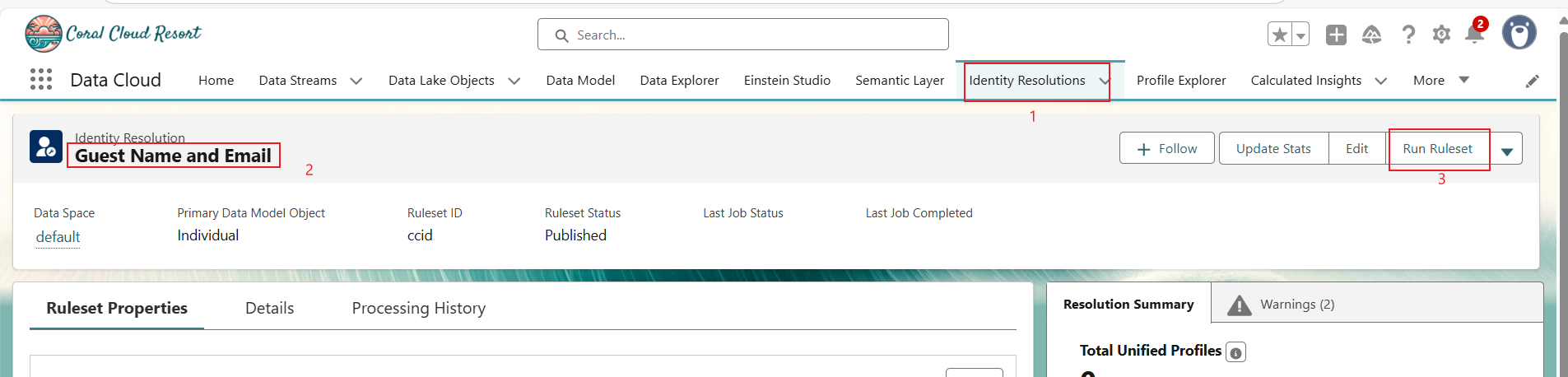Select the Identity Resolutions tab
Viewport: 1568px width, 377px height.
[1026, 80]
